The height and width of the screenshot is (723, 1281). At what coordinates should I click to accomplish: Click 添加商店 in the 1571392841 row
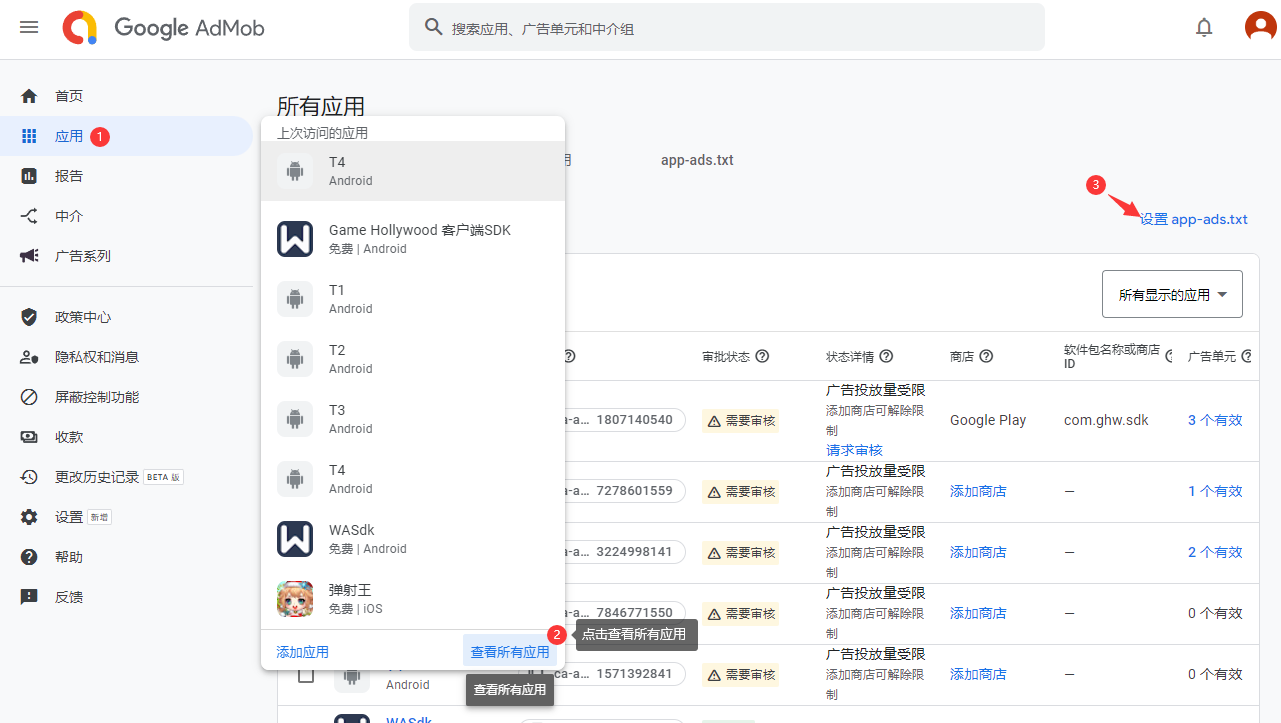point(978,674)
